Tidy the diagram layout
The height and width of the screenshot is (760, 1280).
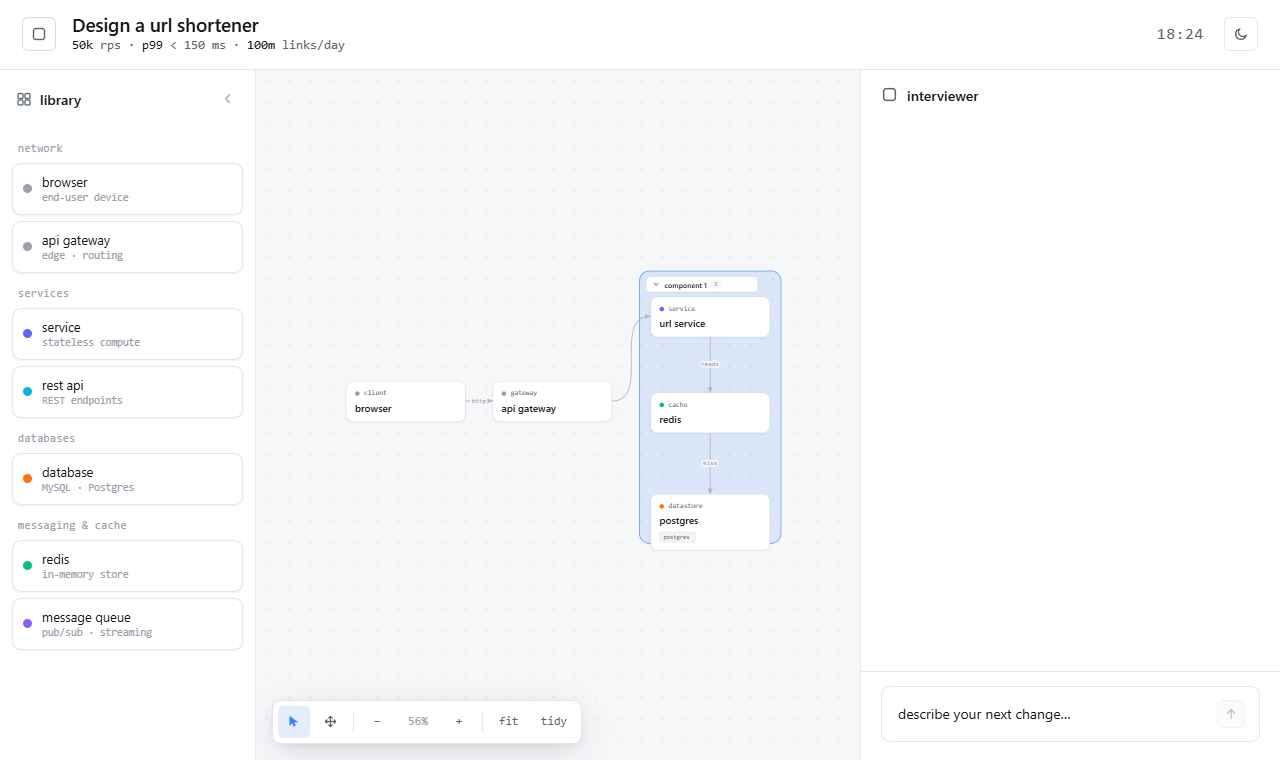tap(553, 721)
